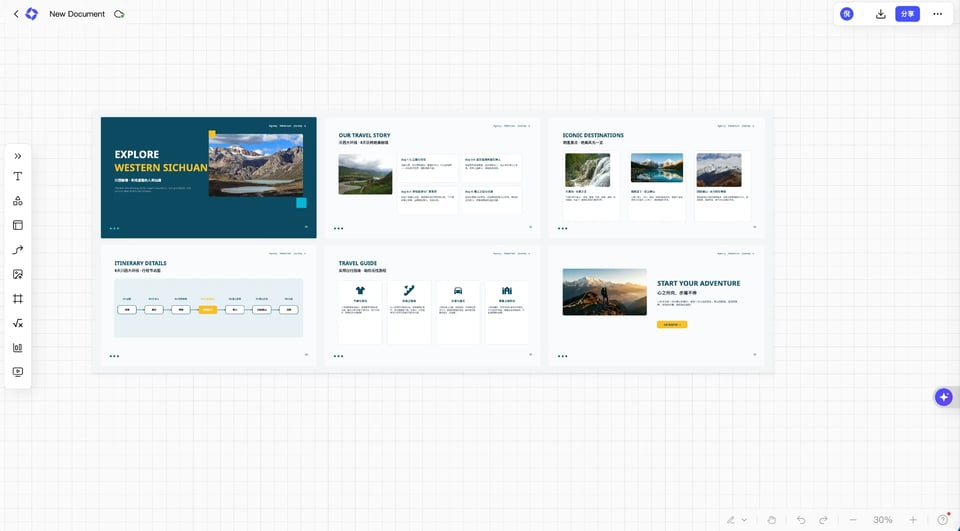Click the EXPLORE heading text
This screenshot has width=960, height=531.
137,154
